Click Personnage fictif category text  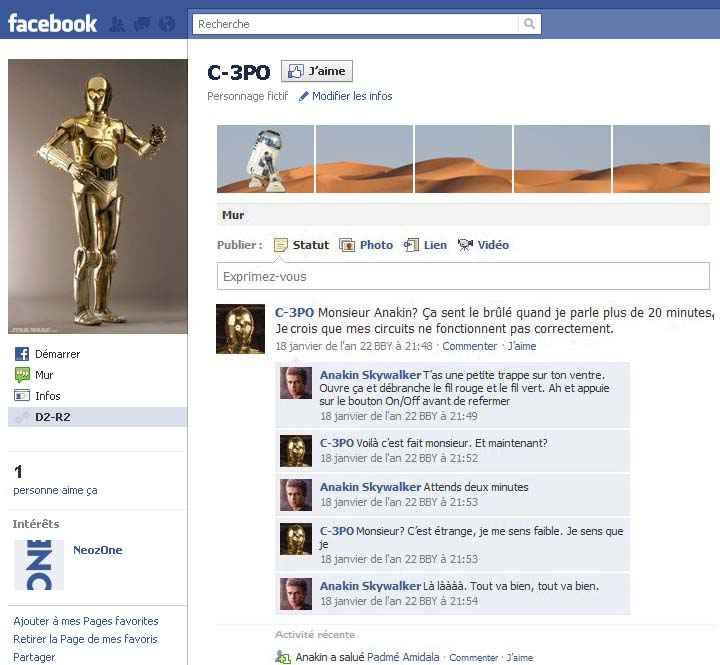tap(248, 96)
